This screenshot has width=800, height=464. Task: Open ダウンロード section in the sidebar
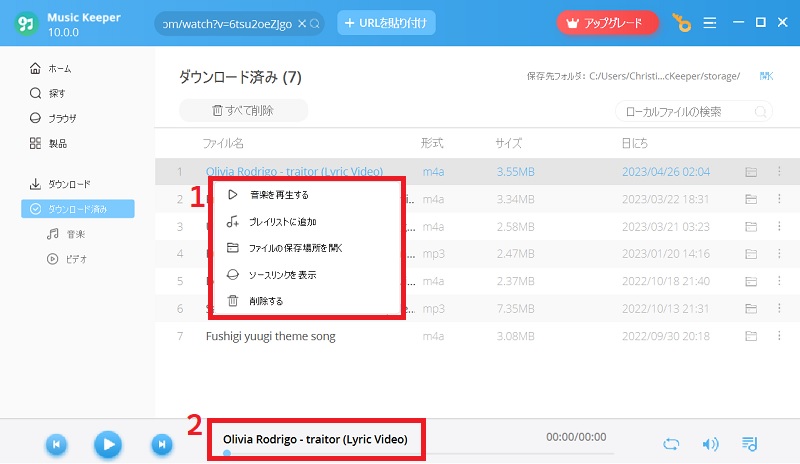tap(60, 184)
